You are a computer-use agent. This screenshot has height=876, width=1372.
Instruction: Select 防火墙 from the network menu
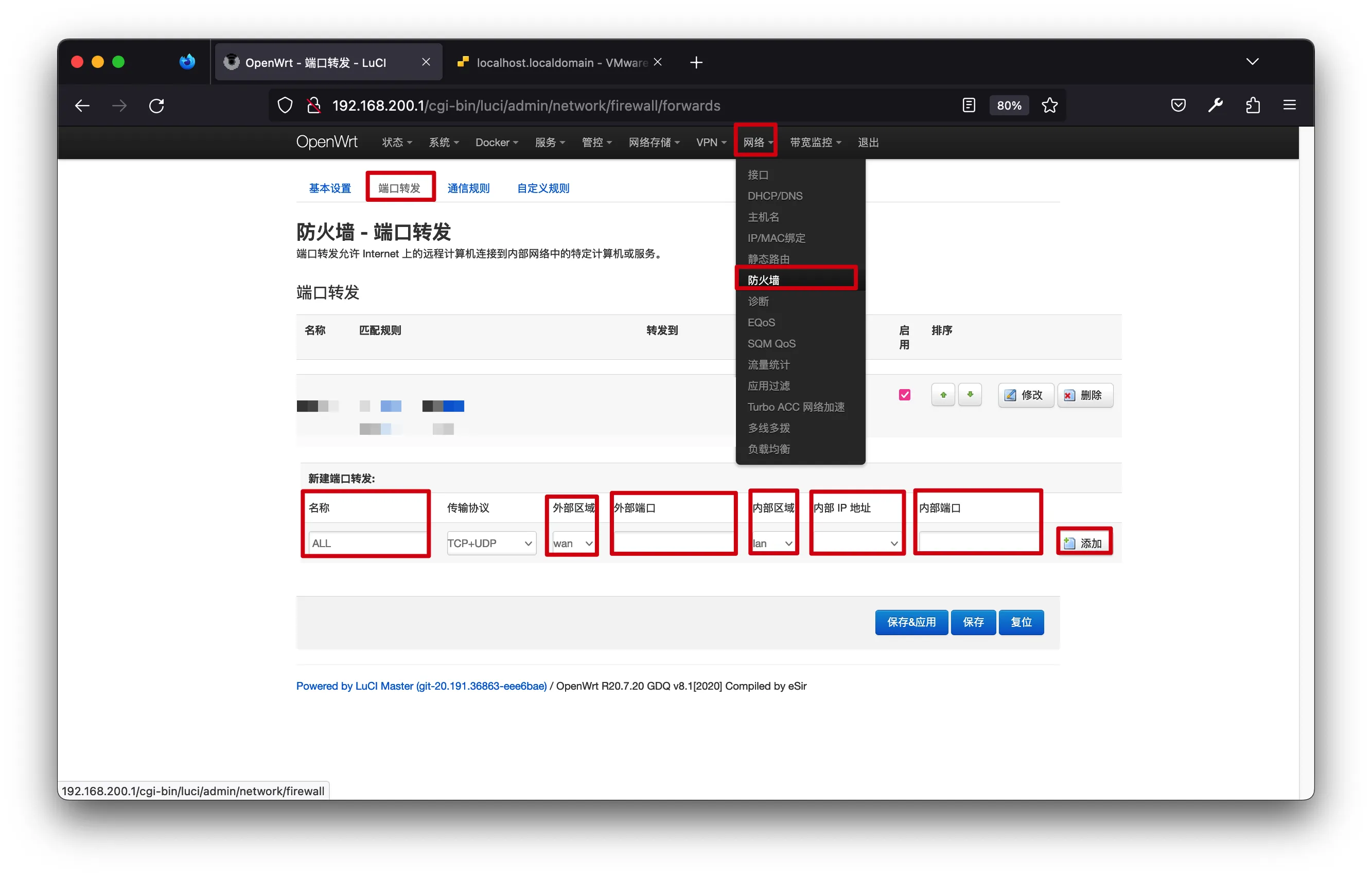tap(800, 281)
